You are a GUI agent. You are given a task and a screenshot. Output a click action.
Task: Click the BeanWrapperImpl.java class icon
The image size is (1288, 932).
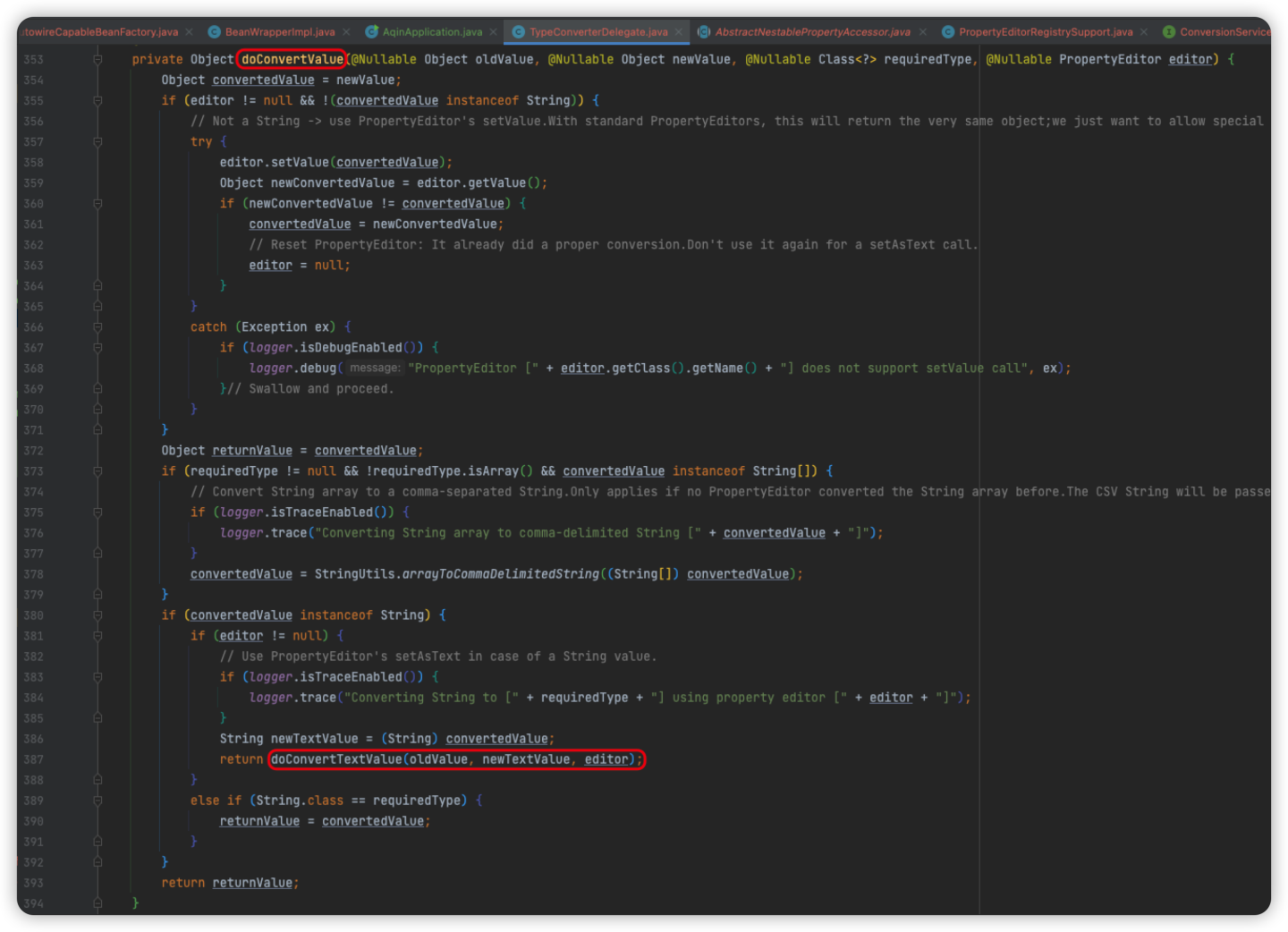[214, 32]
